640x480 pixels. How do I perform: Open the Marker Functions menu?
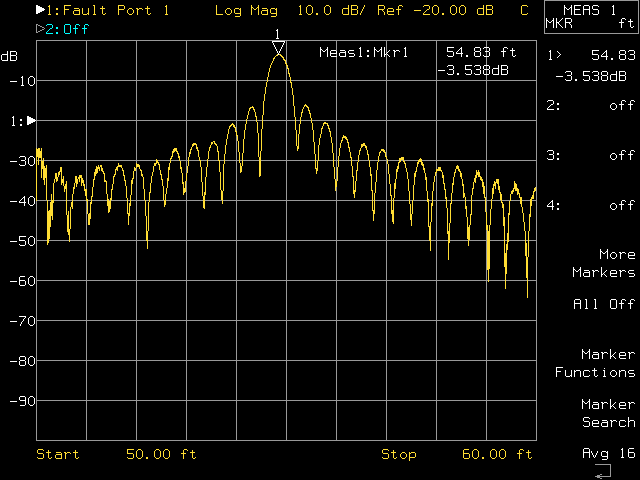tap(595, 363)
